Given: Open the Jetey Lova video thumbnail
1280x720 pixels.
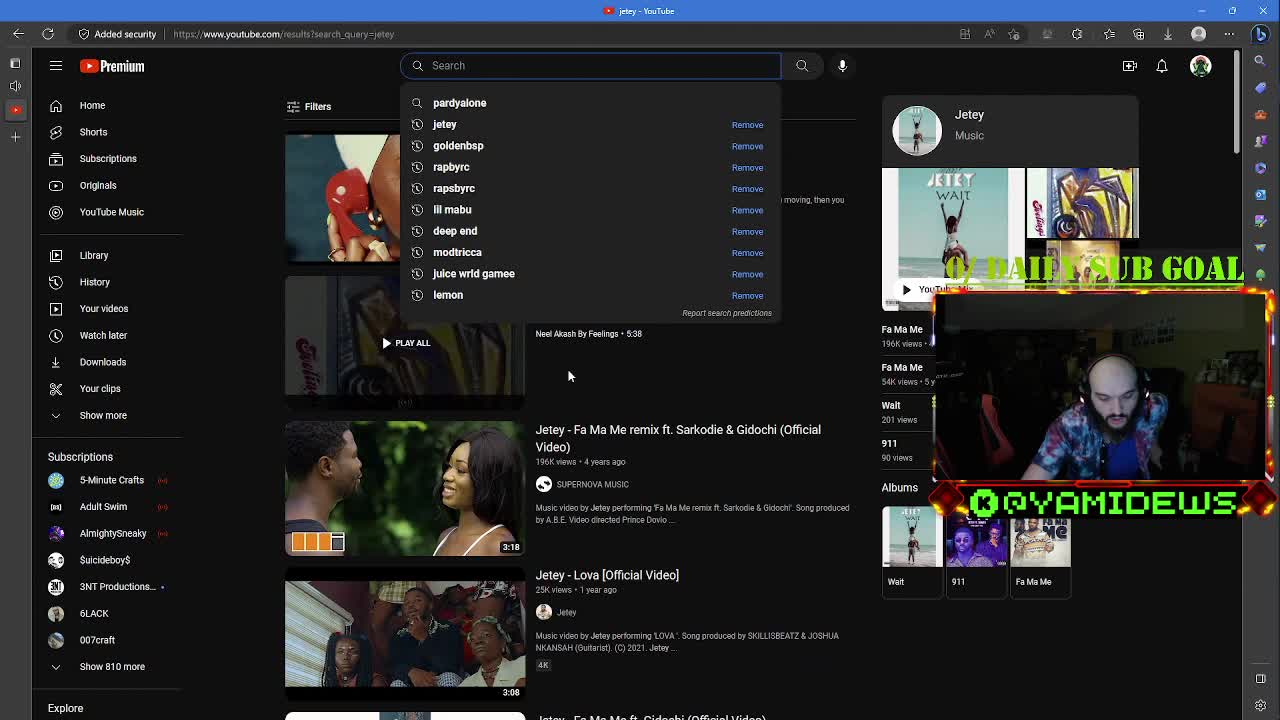Looking at the screenshot, I should [x=404, y=633].
